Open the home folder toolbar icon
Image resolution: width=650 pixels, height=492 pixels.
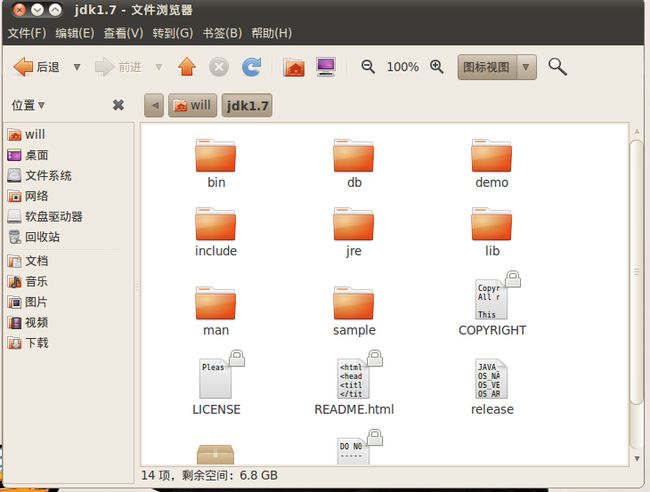click(x=294, y=67)
